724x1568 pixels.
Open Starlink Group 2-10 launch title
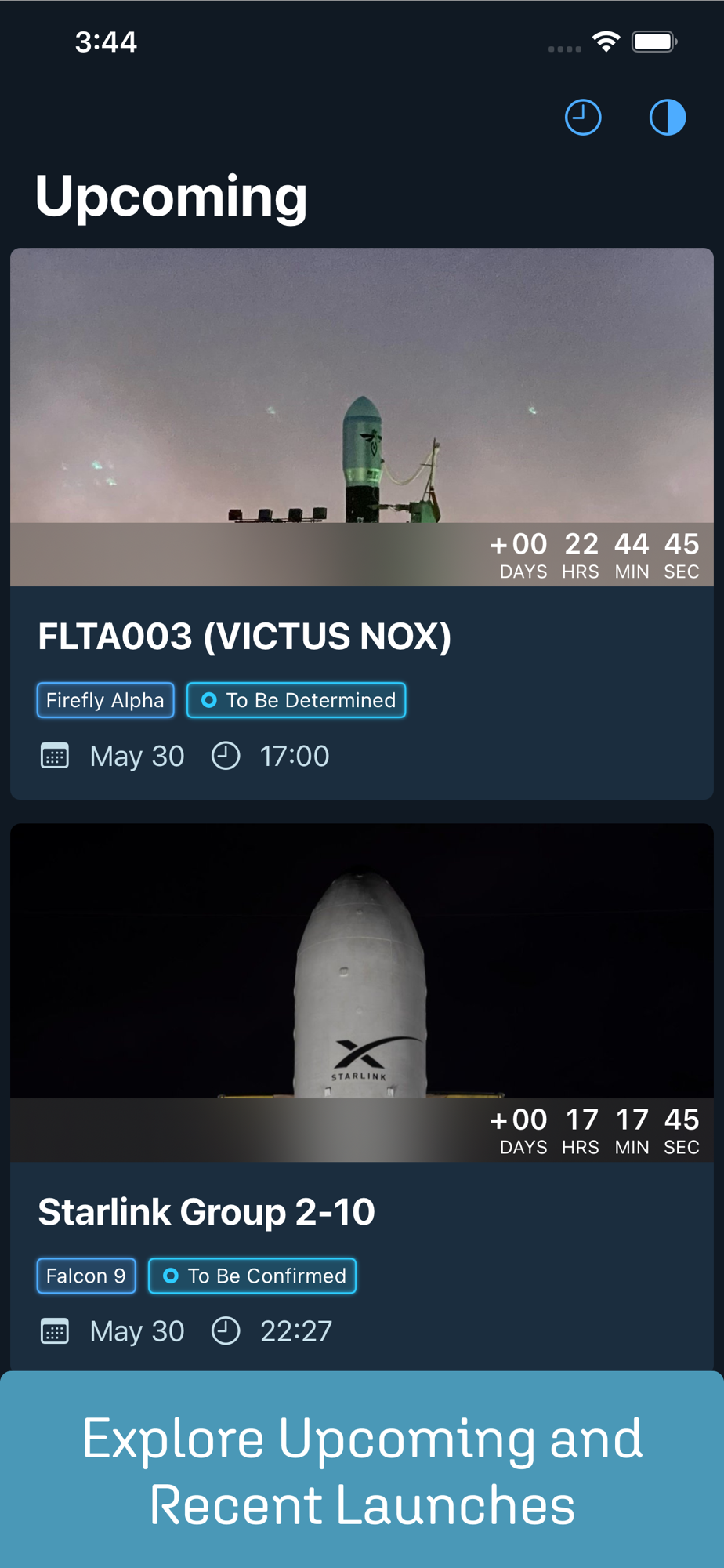pos(206,1212)
